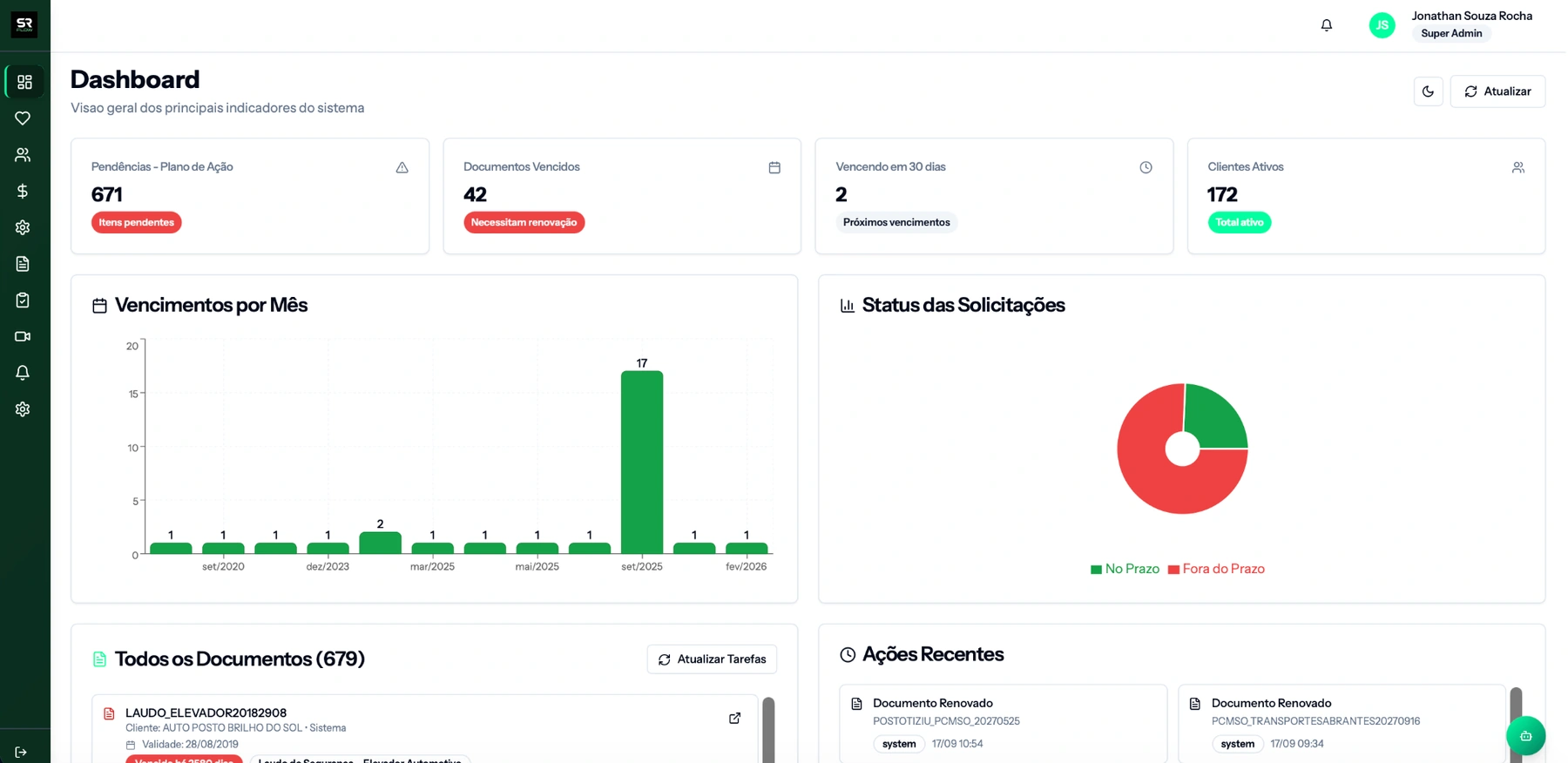Open notifications bell in the top header
This screenshot has height=763, width=1568.
tap(1327, 25)
